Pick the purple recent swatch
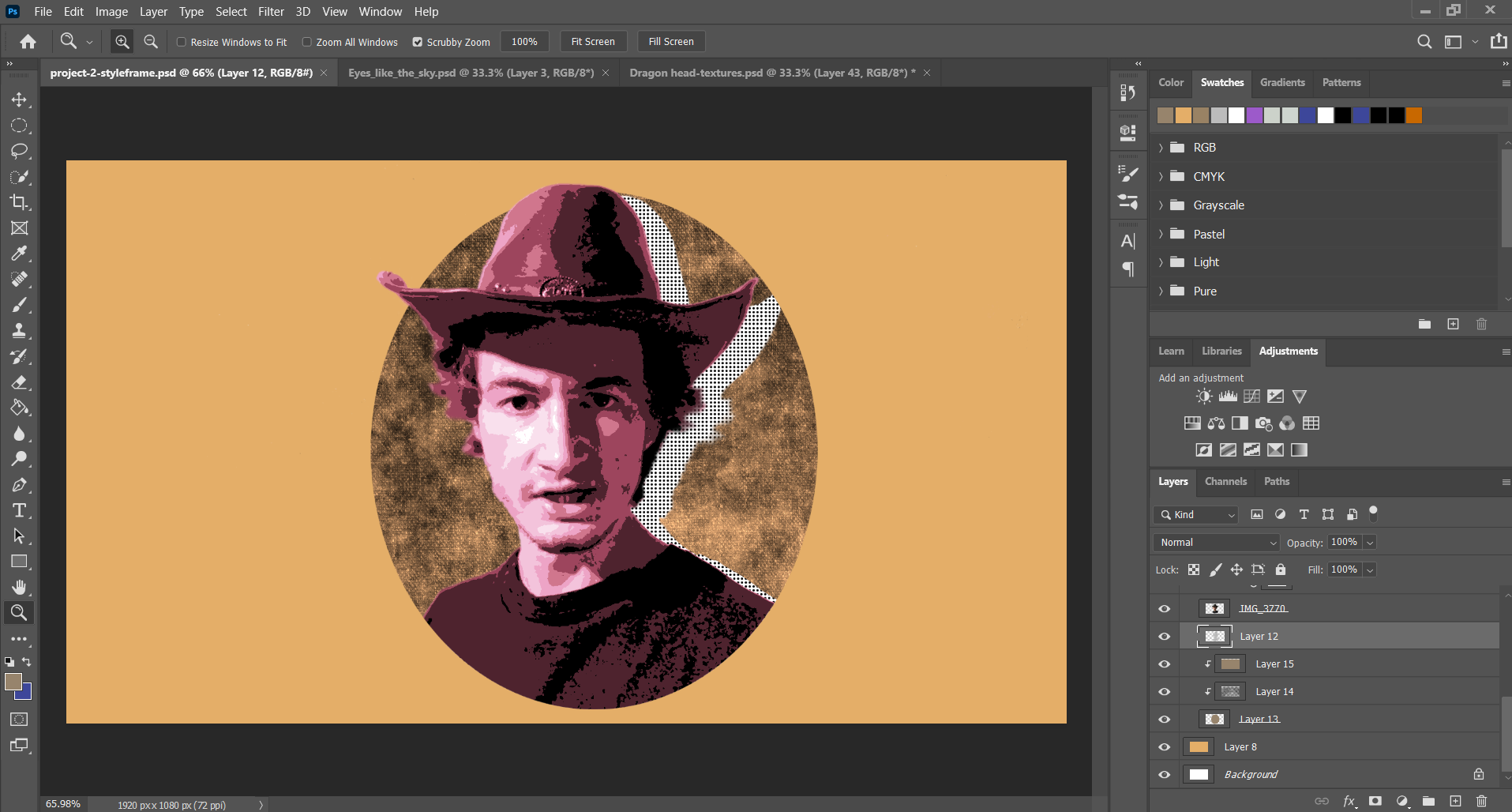 point(1254,115)
